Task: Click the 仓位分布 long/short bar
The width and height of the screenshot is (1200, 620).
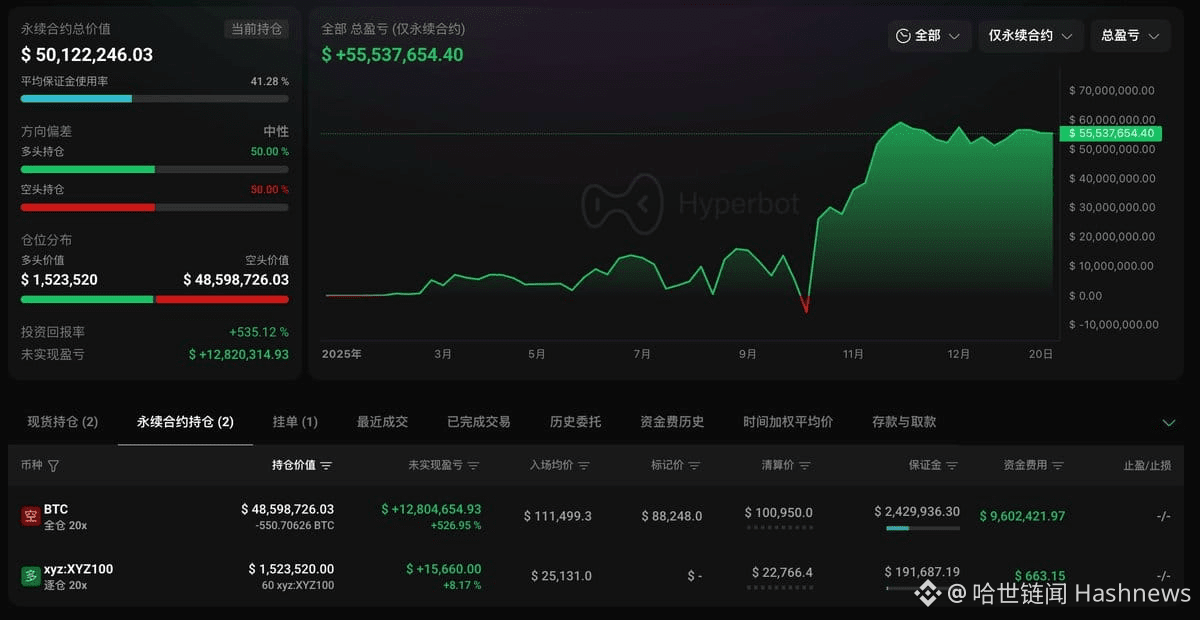Action: 155,299
